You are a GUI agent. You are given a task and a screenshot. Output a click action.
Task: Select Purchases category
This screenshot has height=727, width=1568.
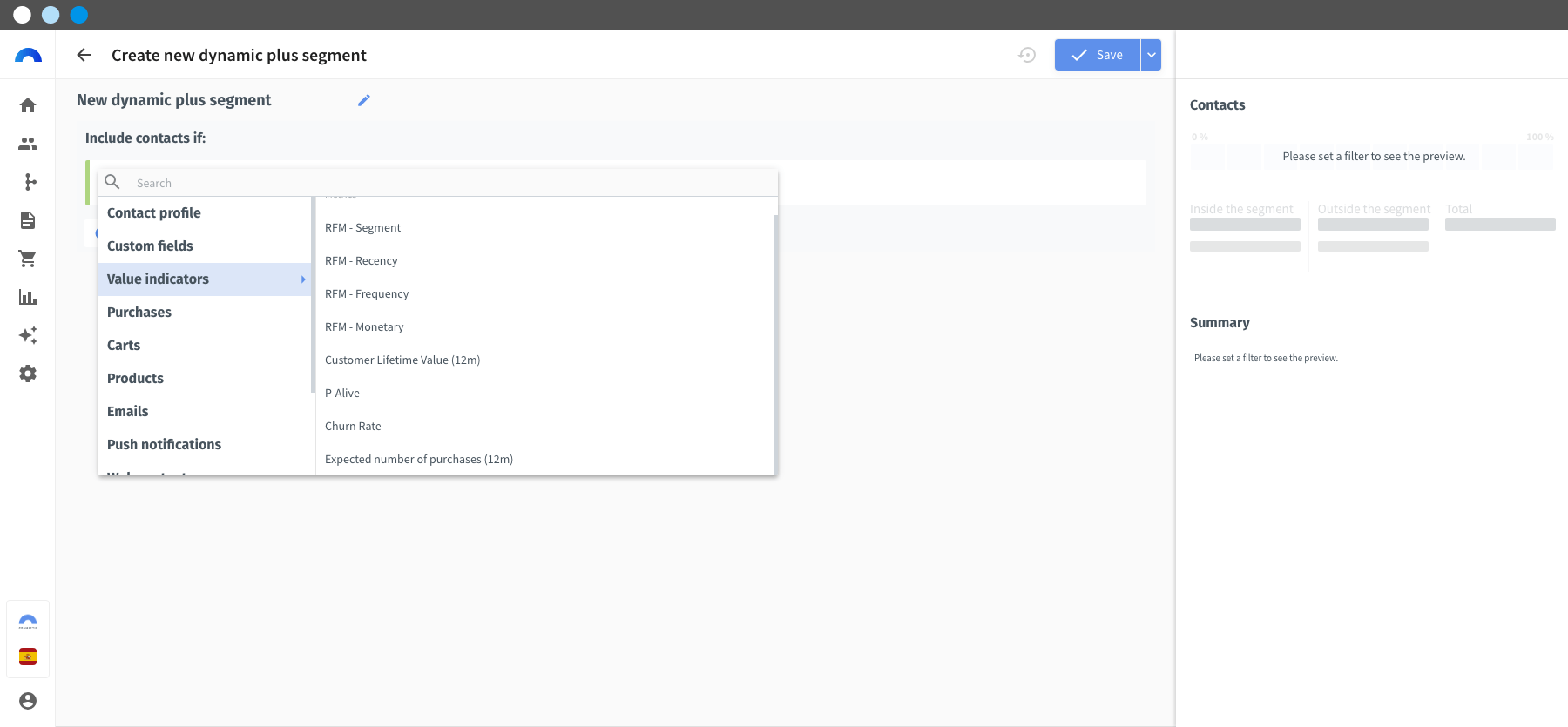(x=205, y=313)
